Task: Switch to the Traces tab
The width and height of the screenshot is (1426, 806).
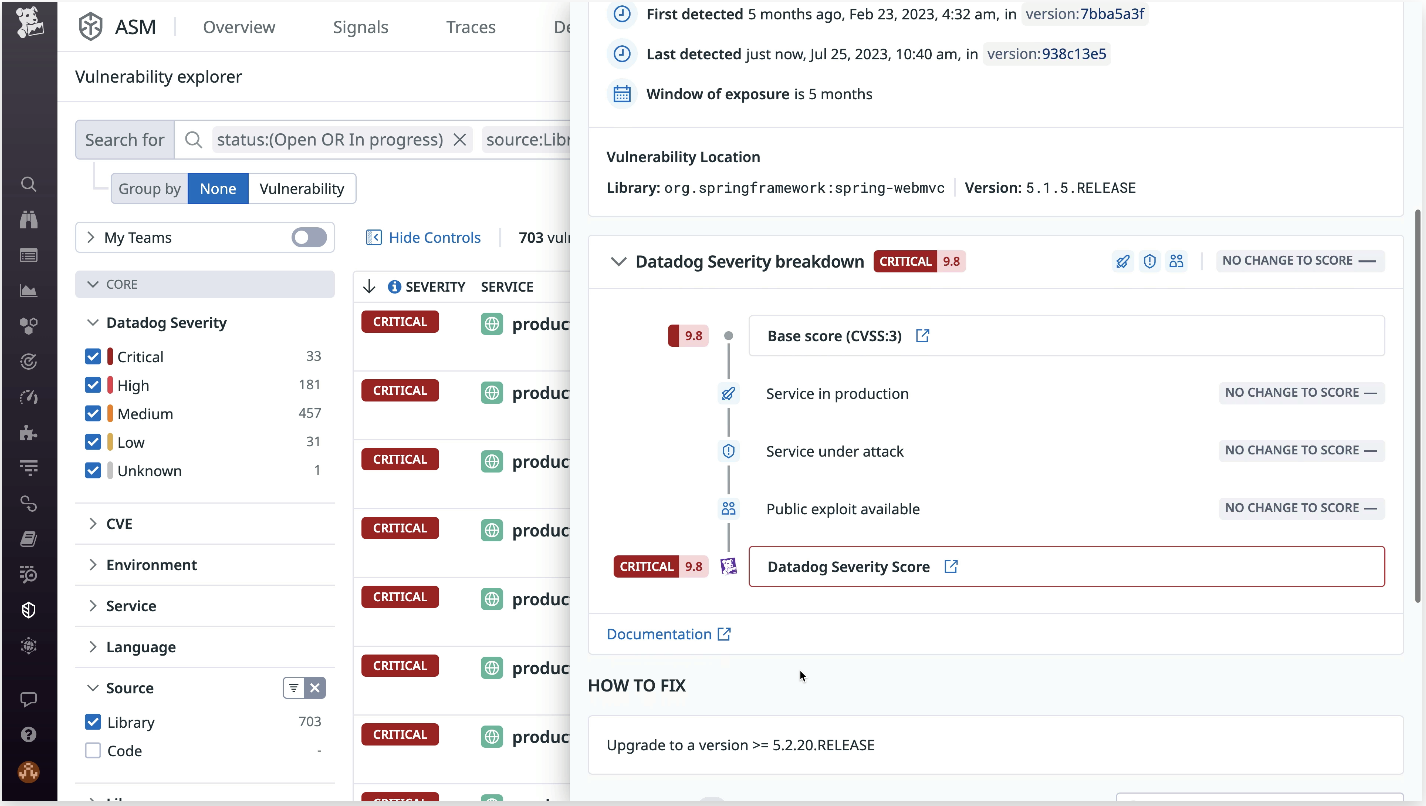Action: (x=471, y=27)
